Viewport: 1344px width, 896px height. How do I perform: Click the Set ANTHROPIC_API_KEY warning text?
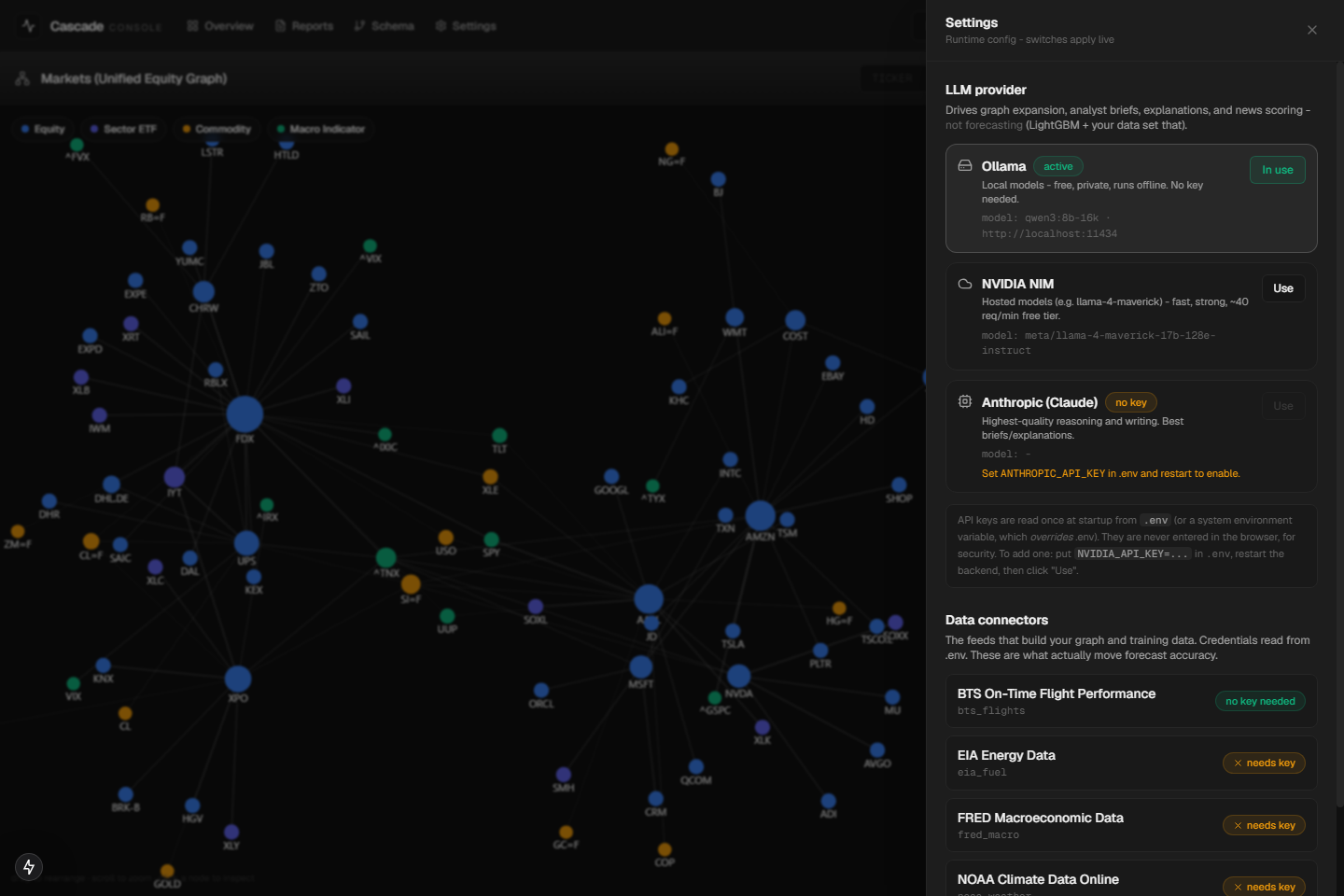tap(1111, 473)
